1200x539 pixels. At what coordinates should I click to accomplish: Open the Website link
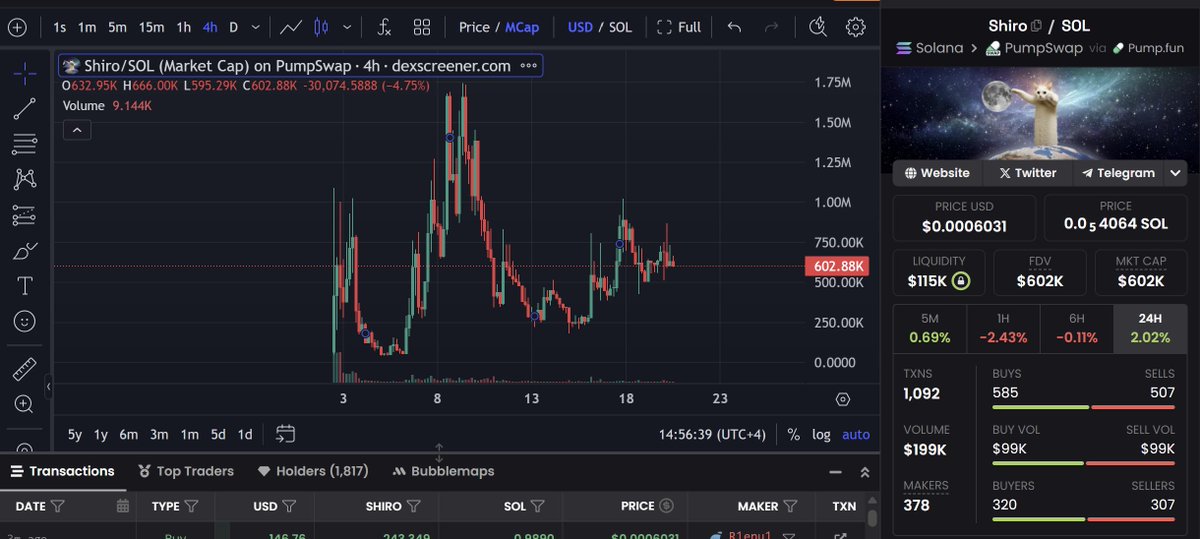[937, 173]
